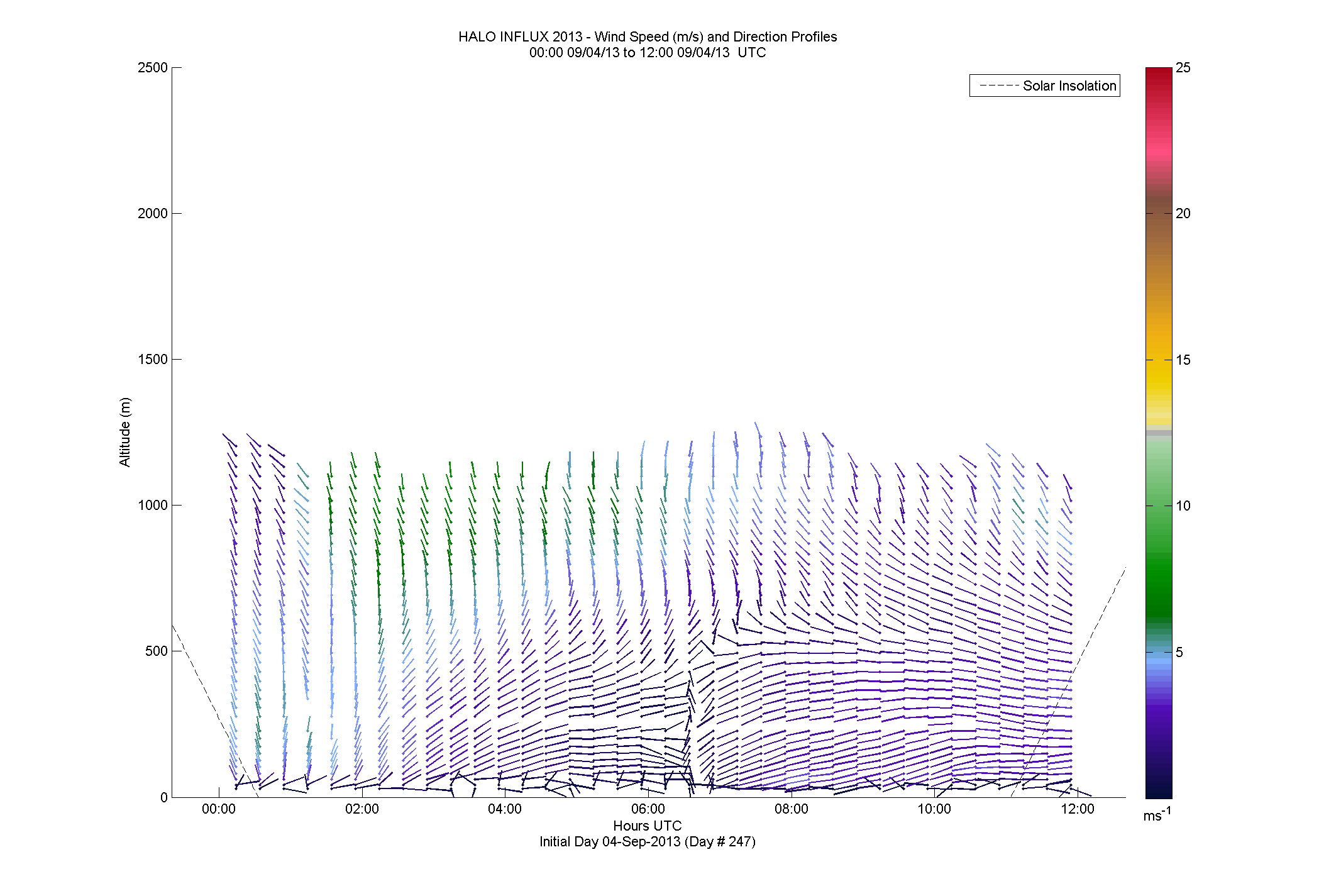
Task: Click the 1500 altitude tick label
Action: [153, 359]
